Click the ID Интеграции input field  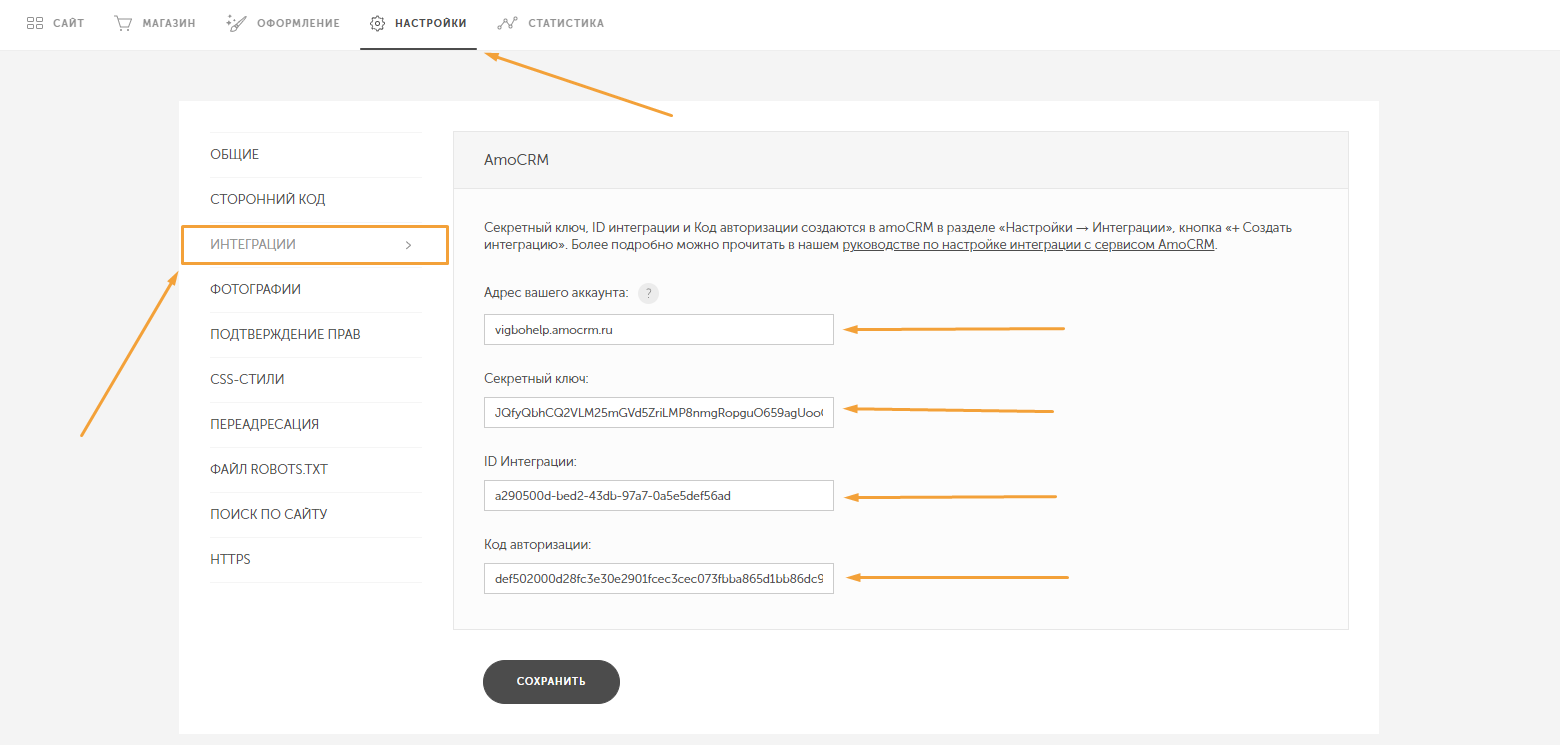tap(659, 496)
